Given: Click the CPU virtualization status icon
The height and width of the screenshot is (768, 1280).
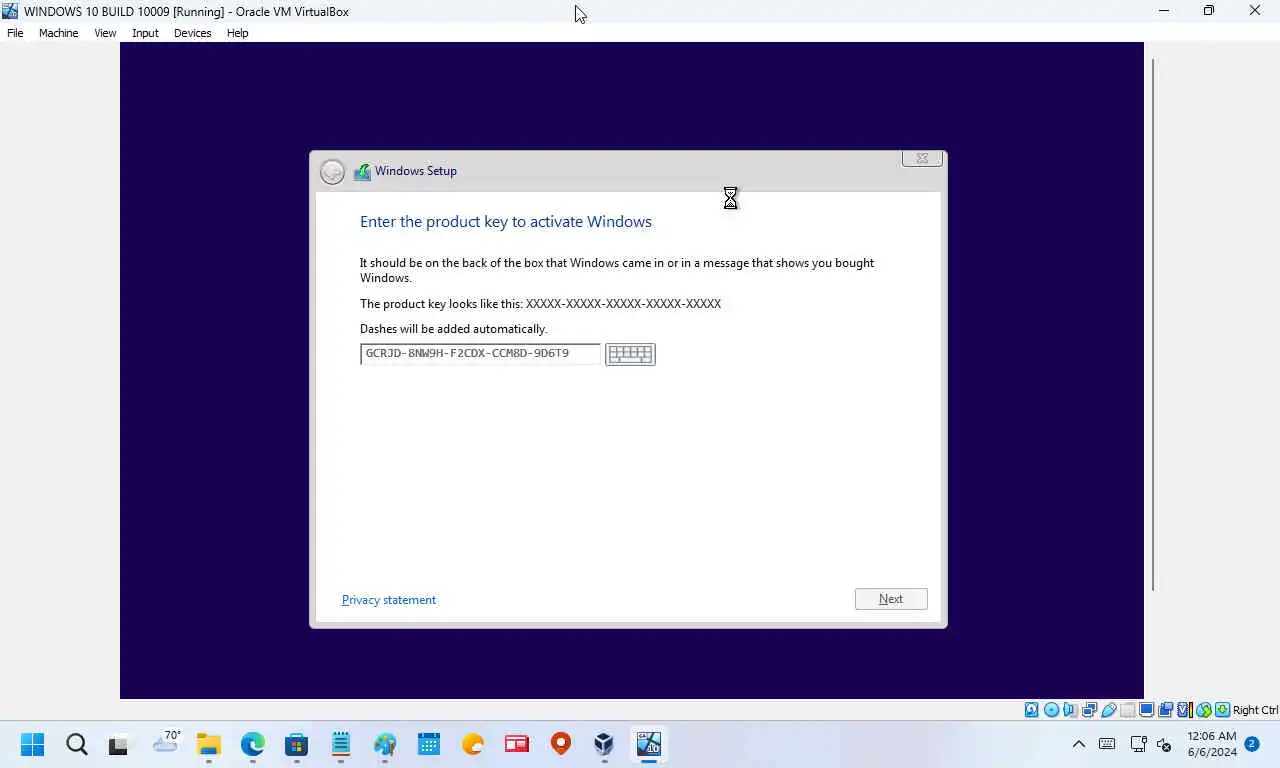Looking at the screenshot, I should pyautogui.click(x=1184, y=710).
